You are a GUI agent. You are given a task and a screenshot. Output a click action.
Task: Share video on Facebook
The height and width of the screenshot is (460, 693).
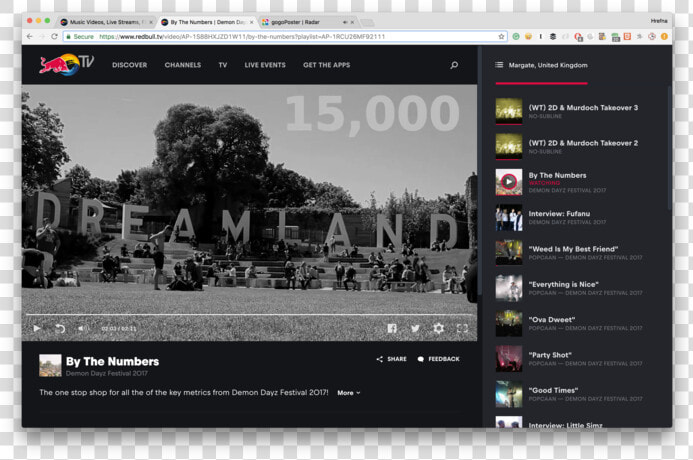click(x=392, y=328)
